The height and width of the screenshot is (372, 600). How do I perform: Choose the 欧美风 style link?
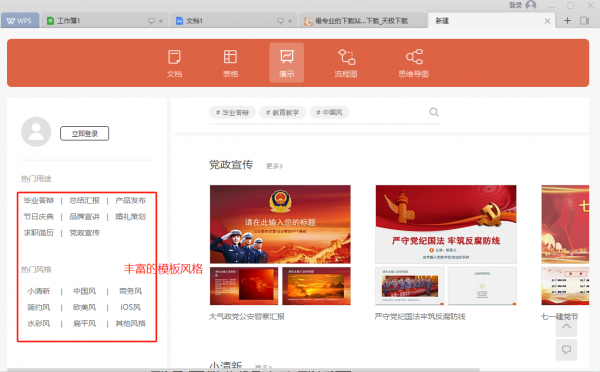pyautogui.click(x=85, y=307)
